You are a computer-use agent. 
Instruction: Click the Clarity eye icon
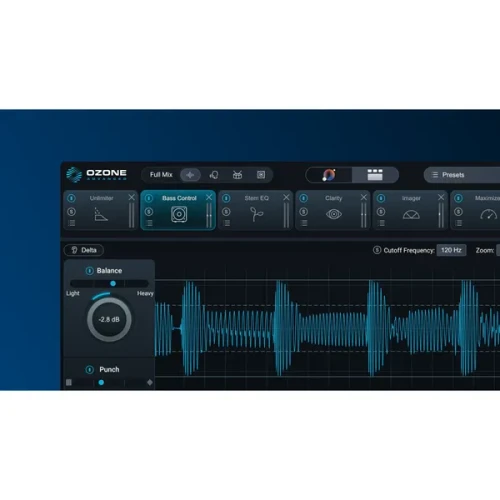[x=334, y=214]
